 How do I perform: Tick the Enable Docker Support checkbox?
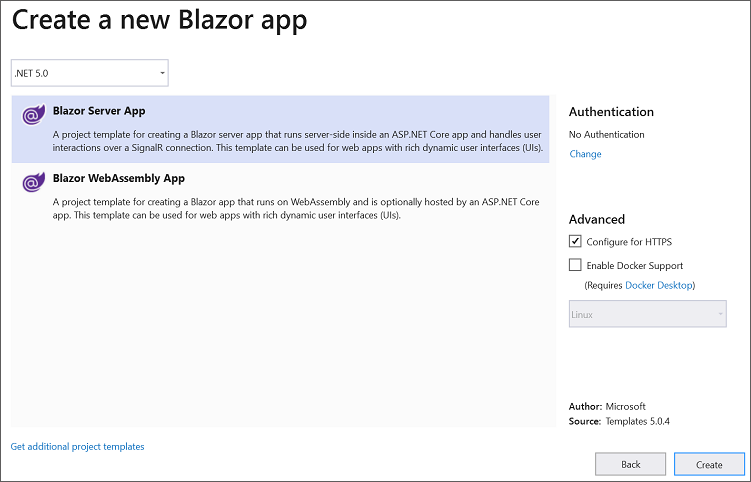(575, 265)
